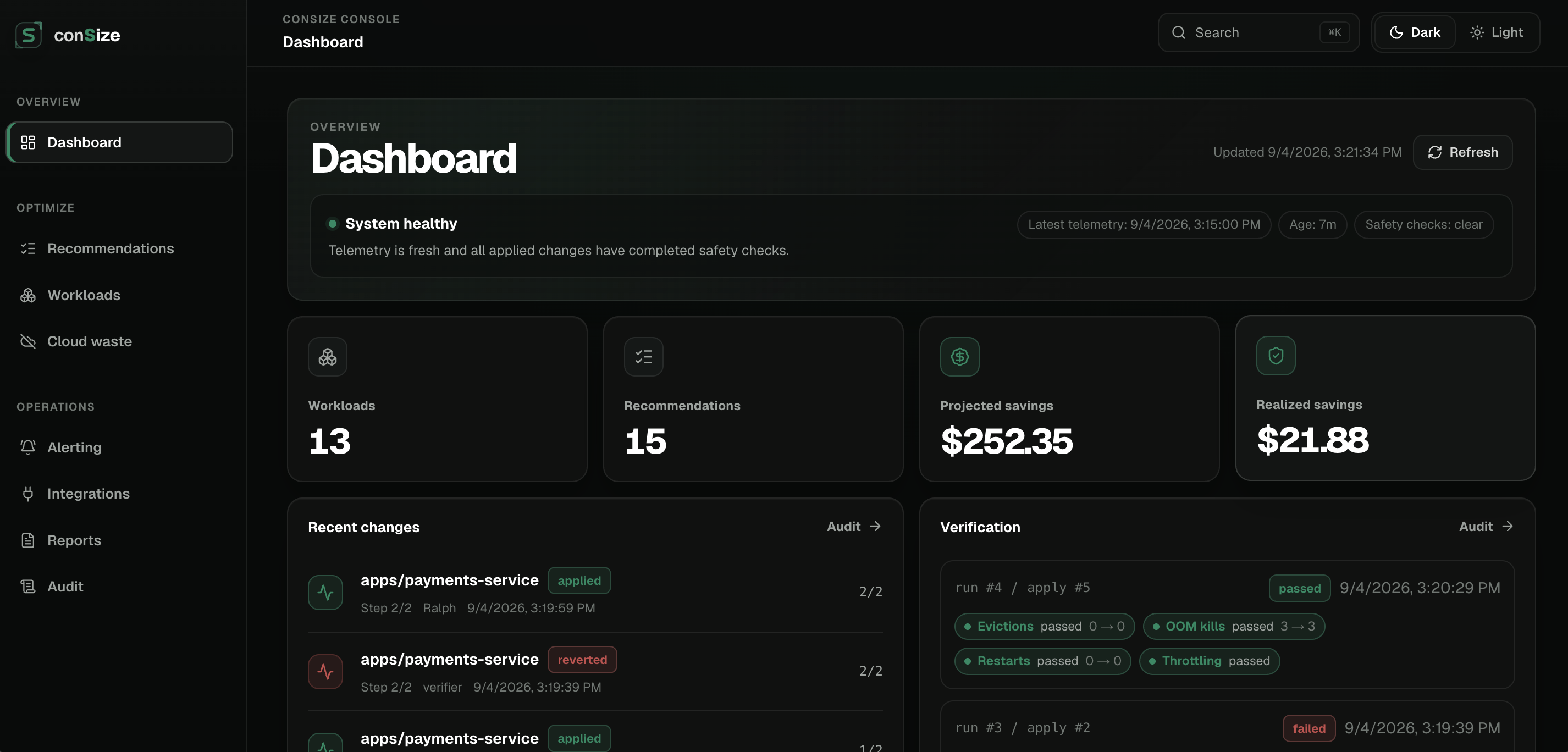Refresh the dashboard data
Viewport: 1568px width, 752px height.
click(1462, 152)
